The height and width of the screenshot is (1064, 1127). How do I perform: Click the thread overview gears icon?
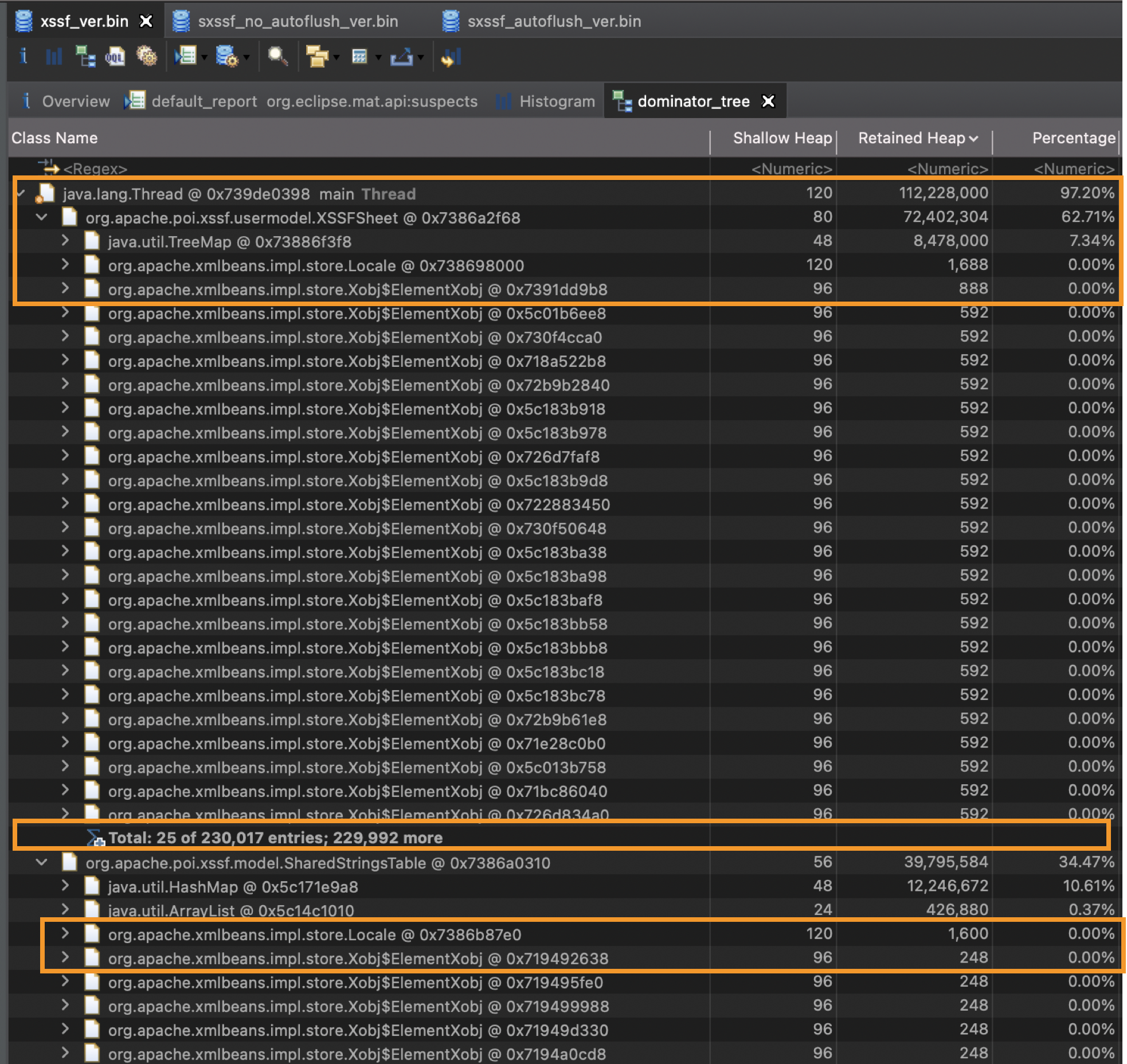147,57
